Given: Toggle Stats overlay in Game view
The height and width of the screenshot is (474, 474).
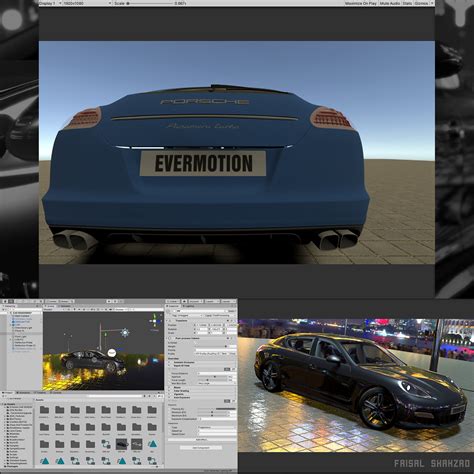Looking at the screenshot, I should click(407, 3).
